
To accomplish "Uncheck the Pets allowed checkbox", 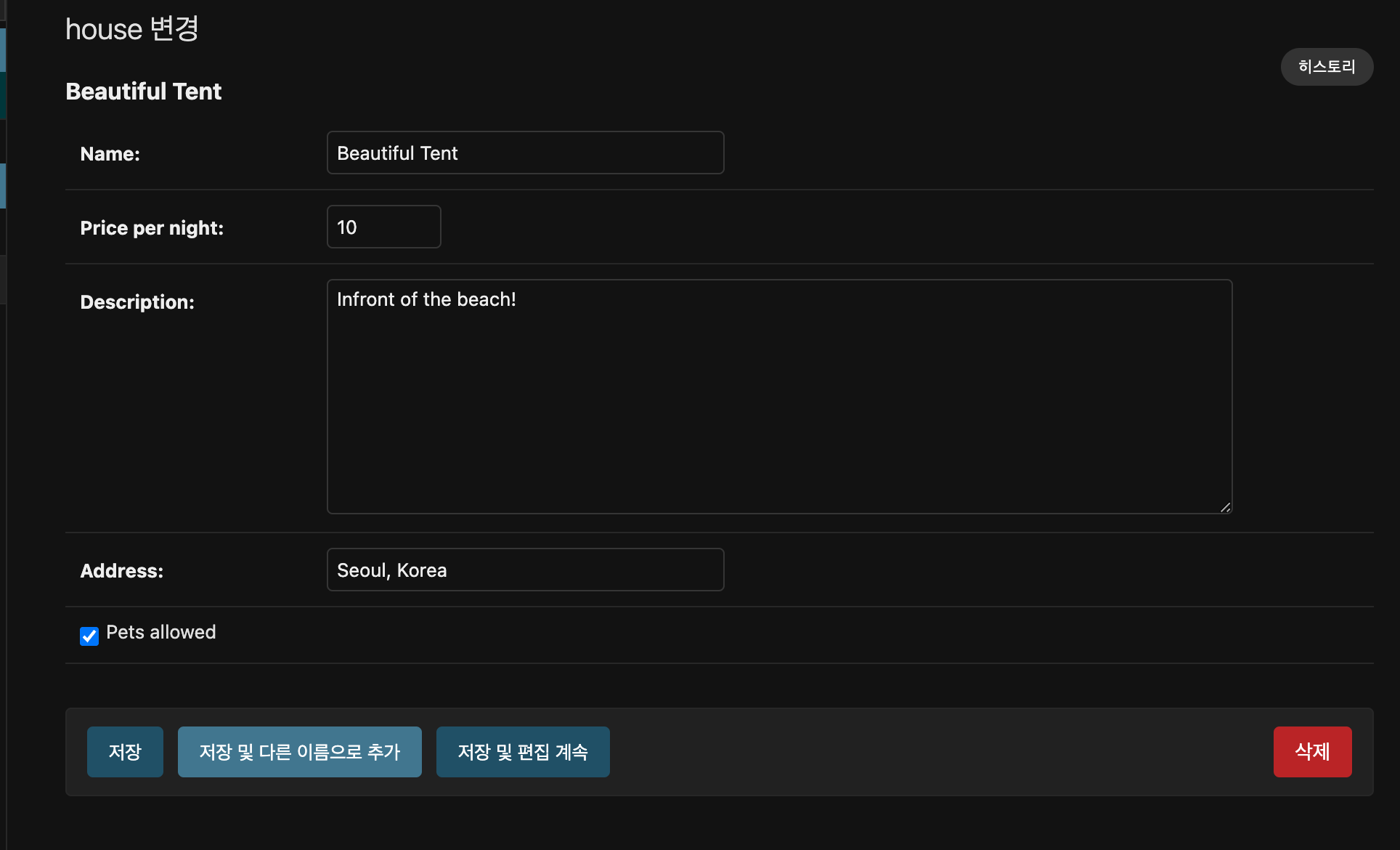I will pyautogui.click(x=89, y=636).
